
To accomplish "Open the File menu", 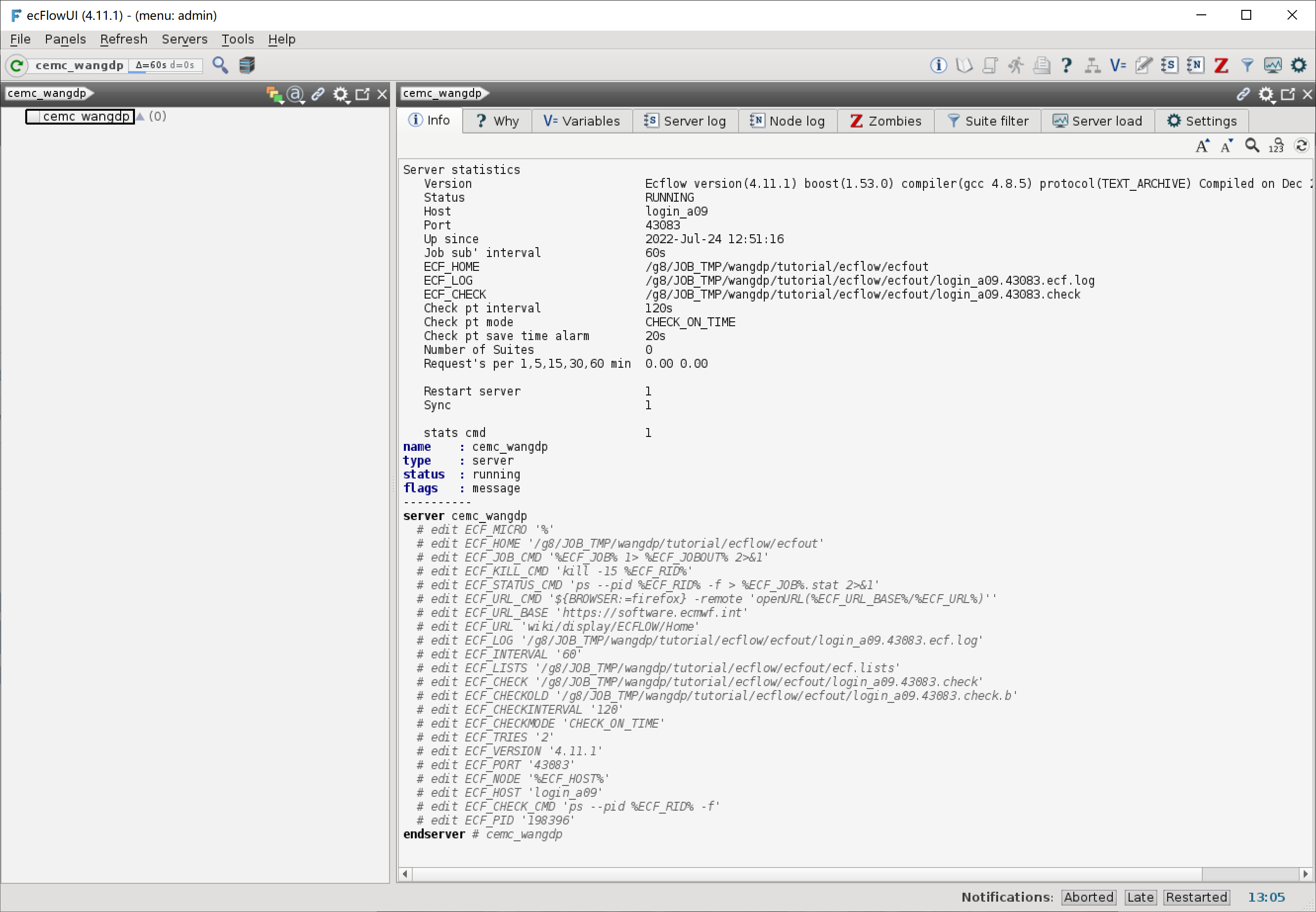I will point(20,40).
